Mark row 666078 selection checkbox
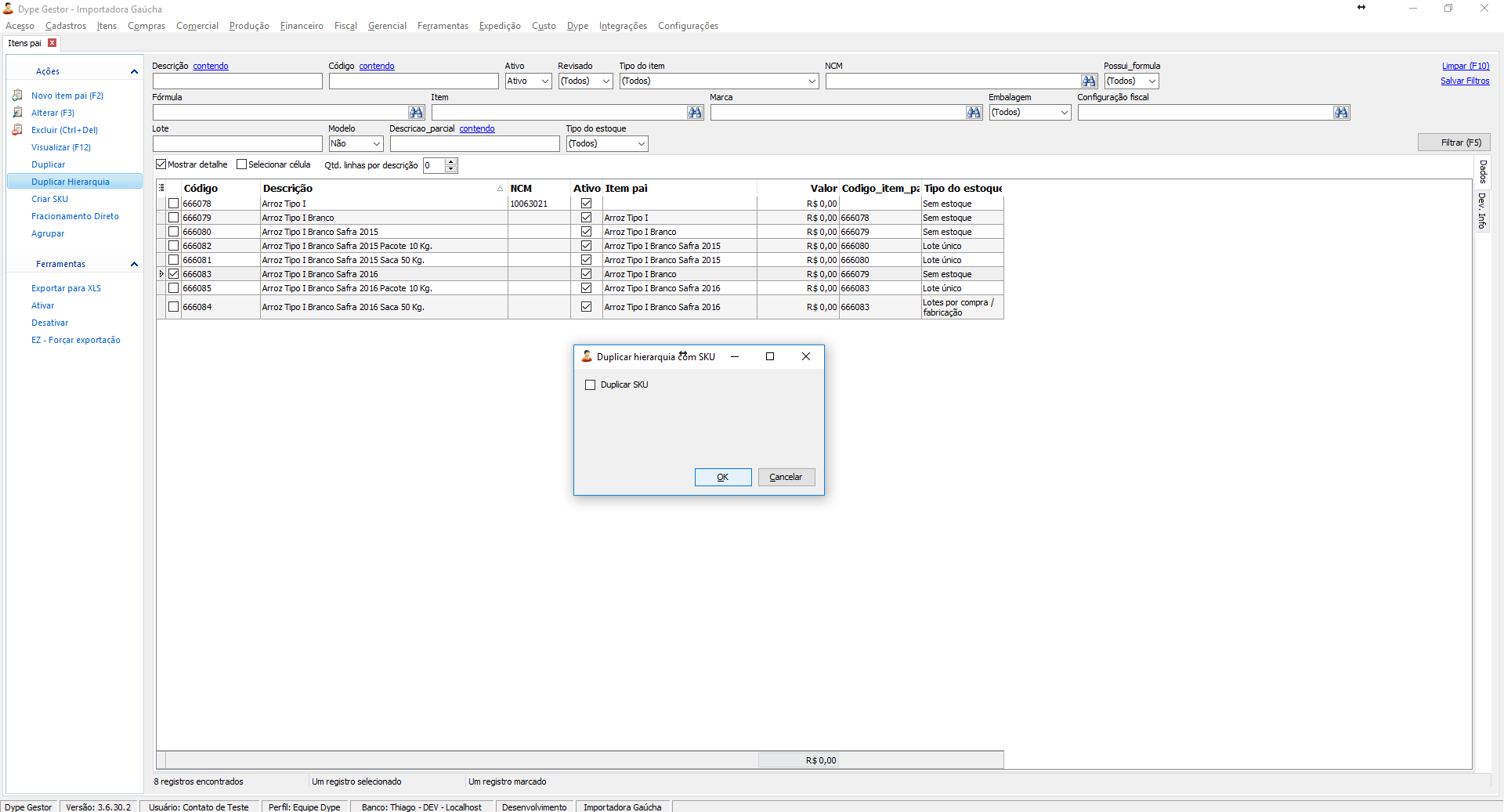Viewport: 1504px width, 812px height. point(174,204)
